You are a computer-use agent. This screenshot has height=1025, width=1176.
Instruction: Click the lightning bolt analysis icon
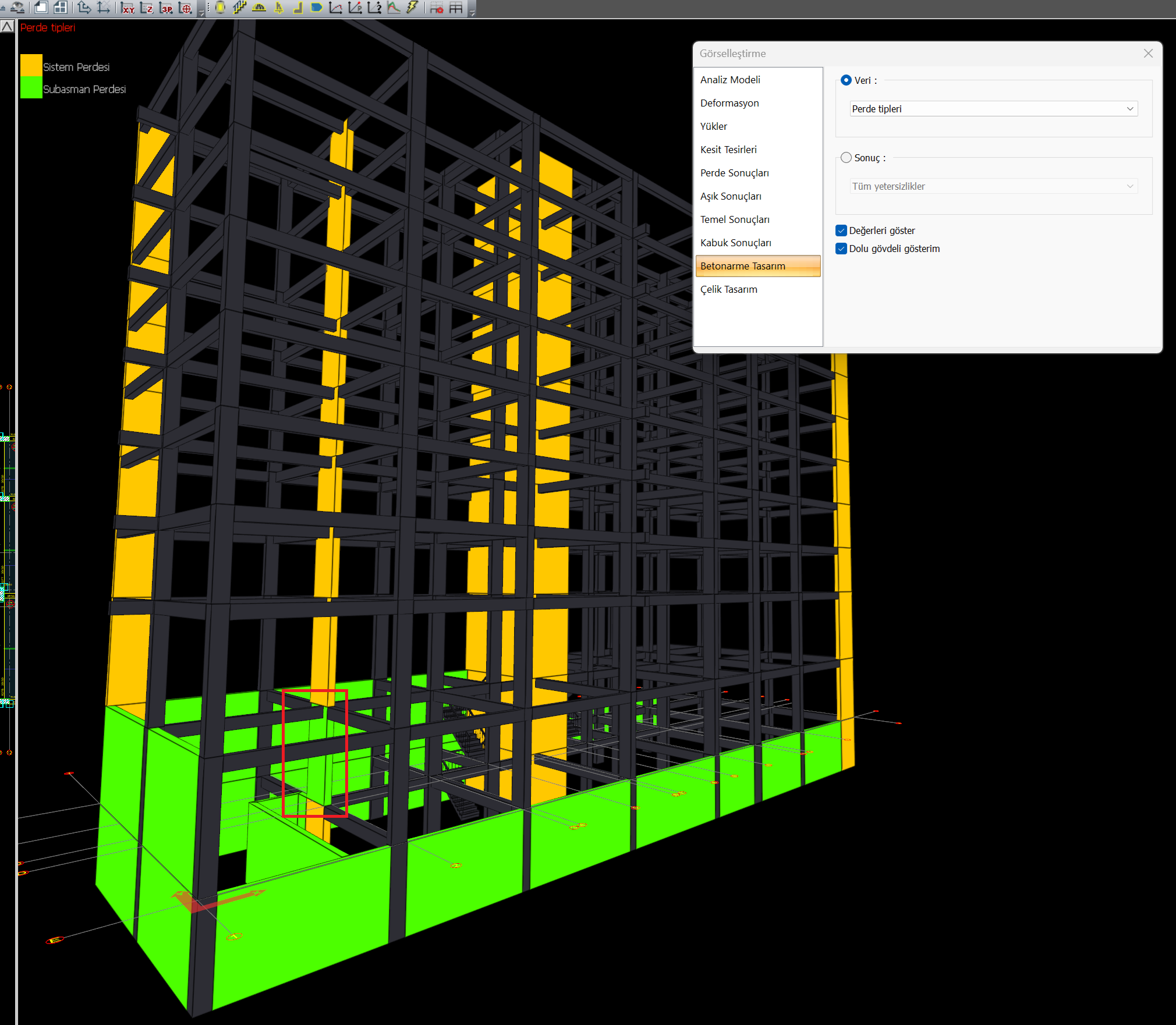coord(413,8)
